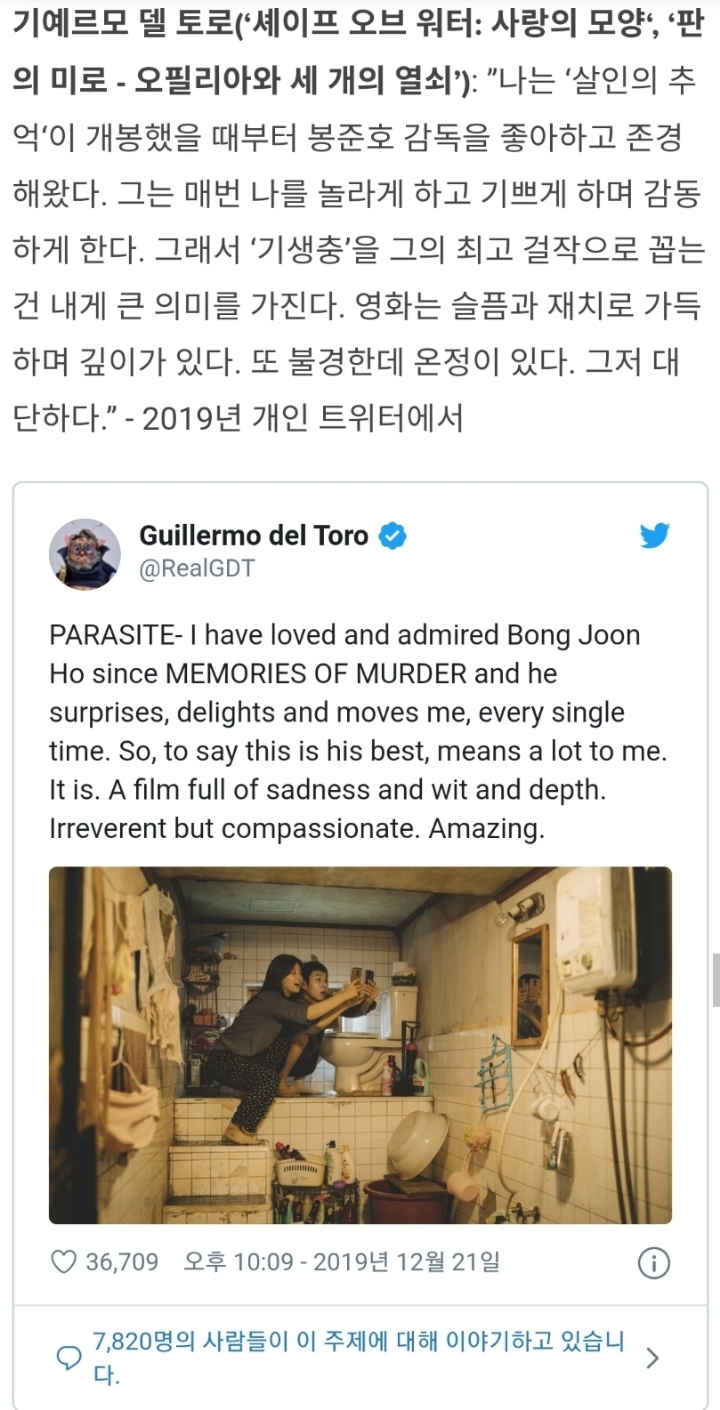View the Parasite bathroom scene photo

tap(360, 1045)
